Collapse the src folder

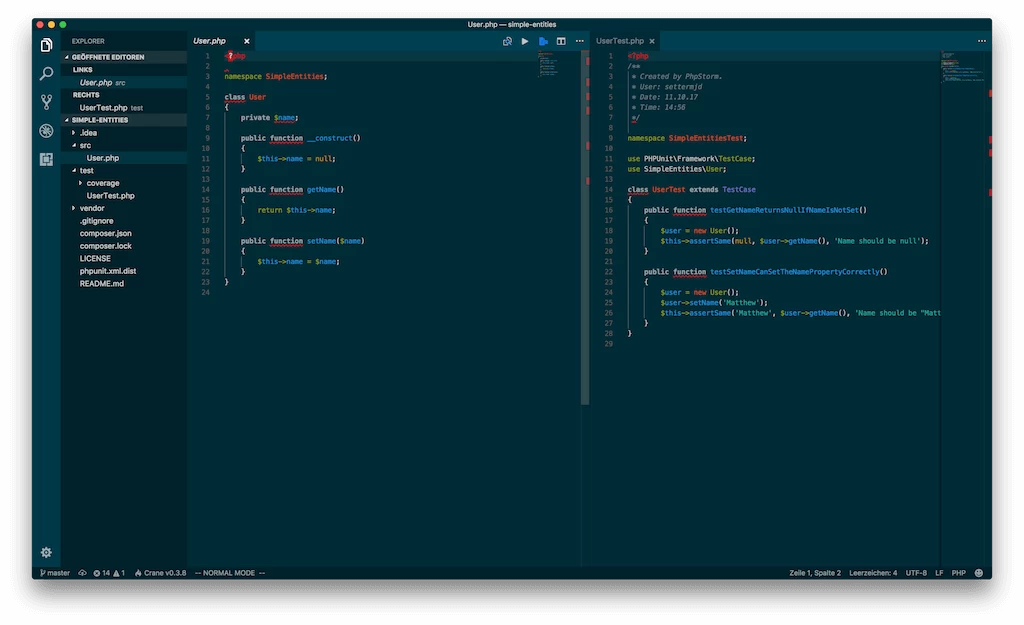coord(85,145)
